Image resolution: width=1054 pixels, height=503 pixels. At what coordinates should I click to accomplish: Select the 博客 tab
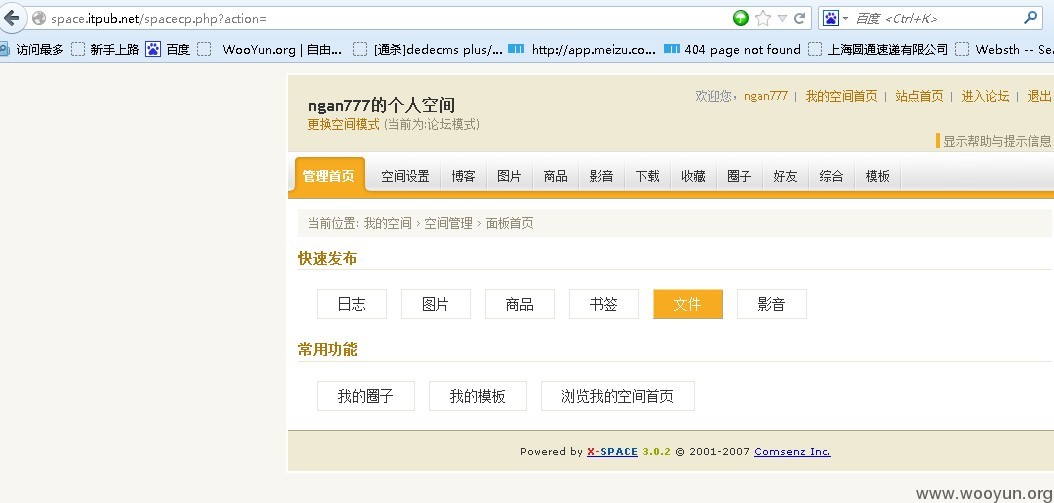[x=464, y=176]
